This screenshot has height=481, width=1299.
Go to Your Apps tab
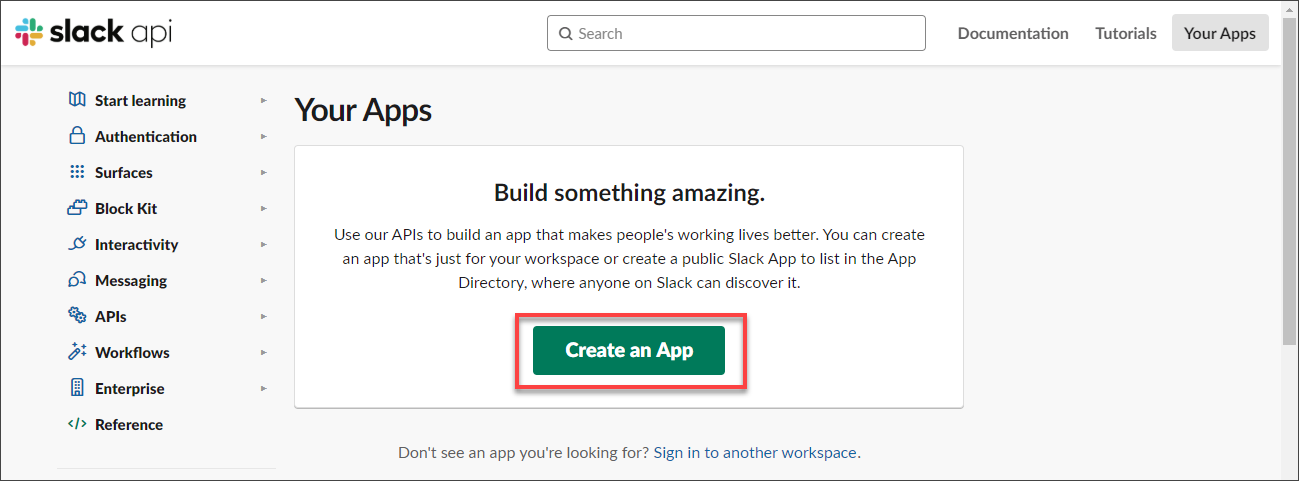point(1220,33)
